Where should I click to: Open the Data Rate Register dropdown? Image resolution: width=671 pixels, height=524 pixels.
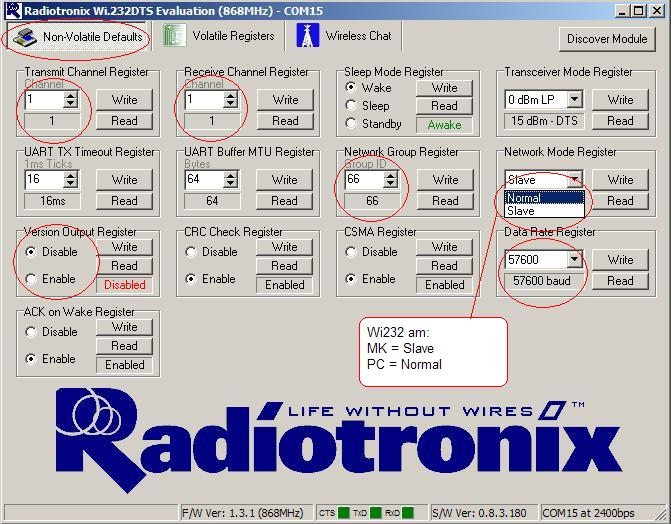[574, 260]
